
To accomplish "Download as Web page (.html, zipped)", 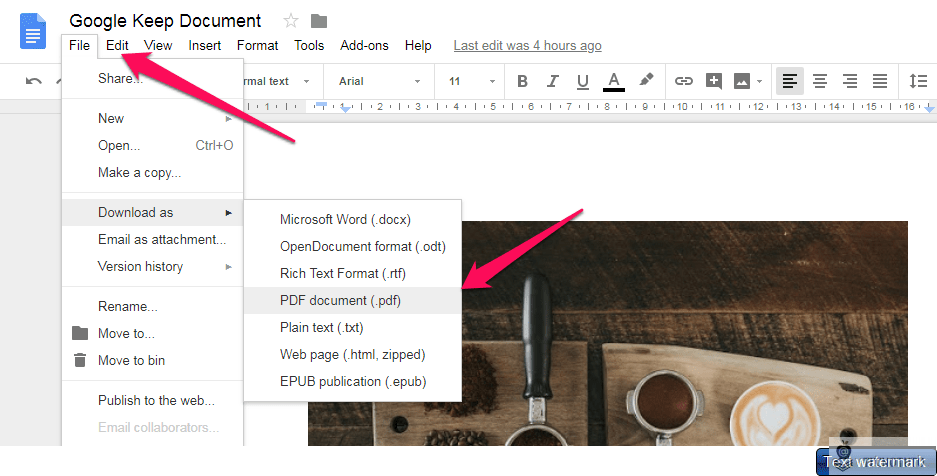I will pyautogui.click(x=353, y=354).
